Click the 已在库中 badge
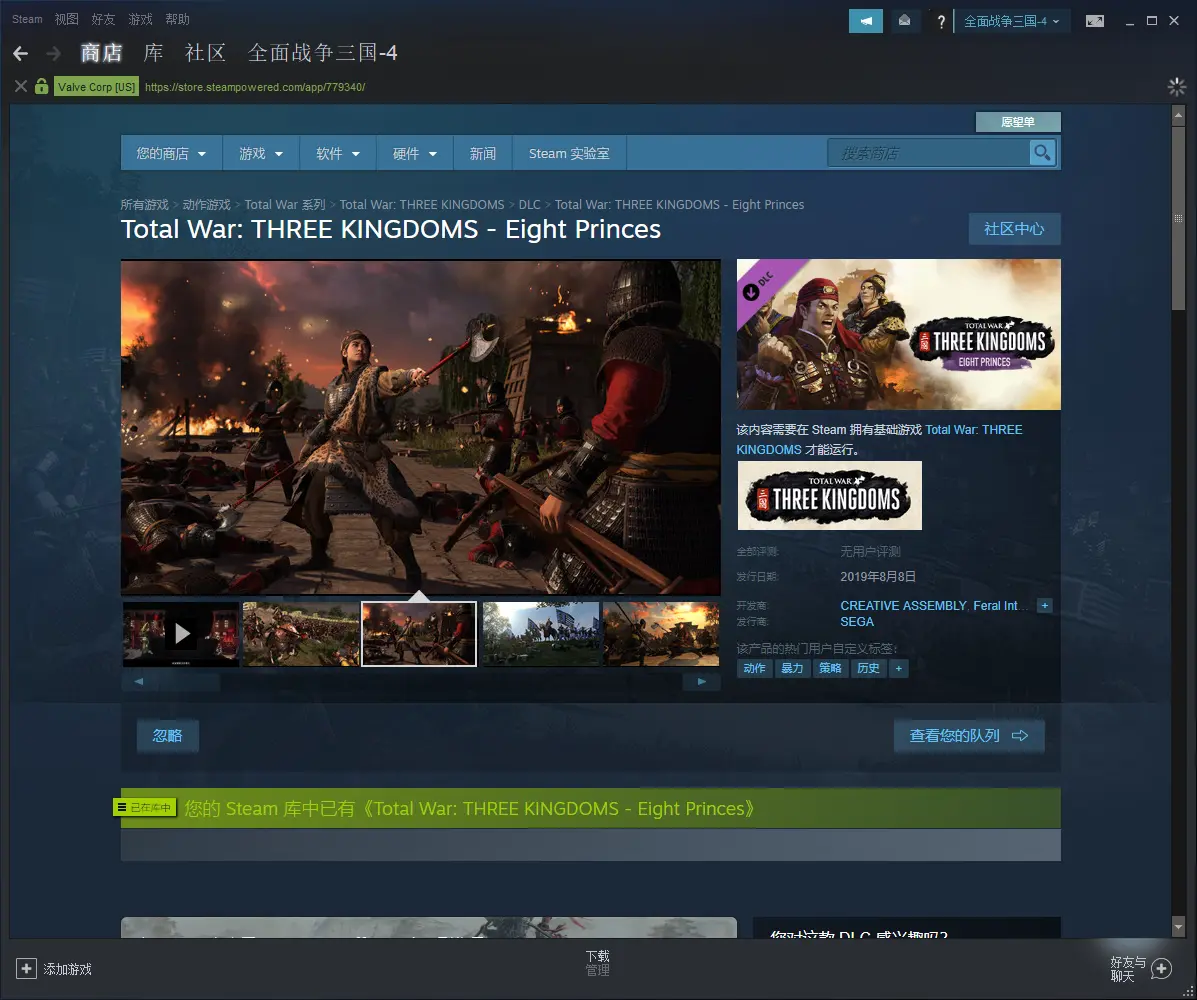Image resolution: width=1197 pixels, height=1000 pixels. pyautogui.click(x=144, y=808)
